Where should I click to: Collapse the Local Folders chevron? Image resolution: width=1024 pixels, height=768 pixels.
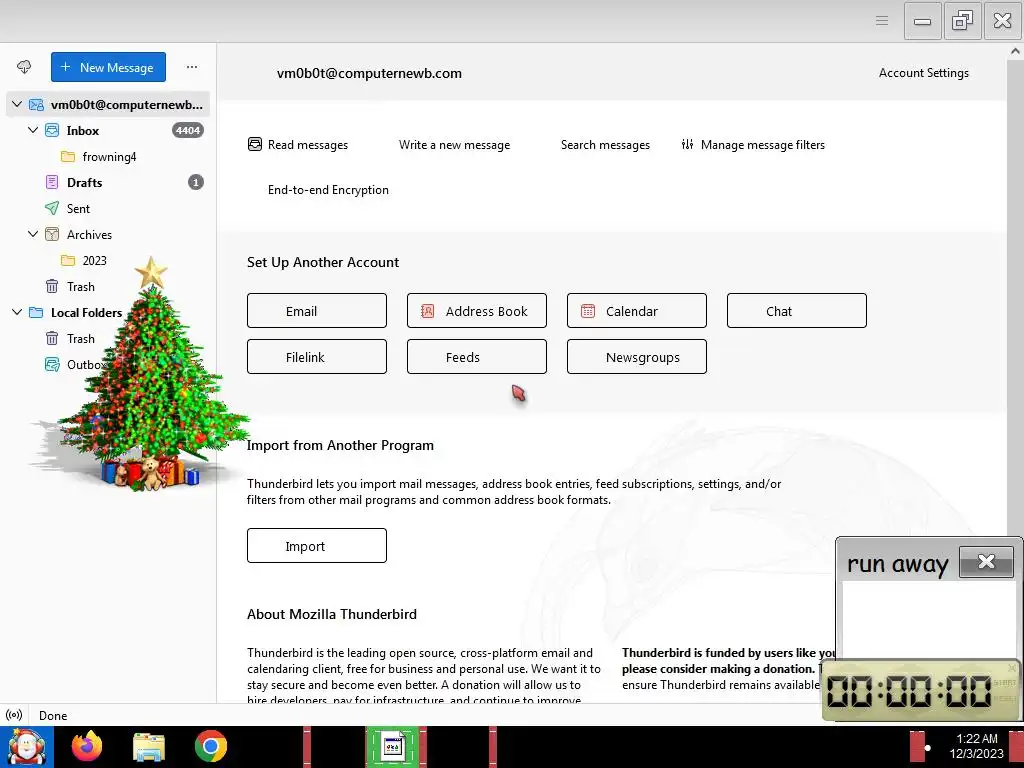18,312
